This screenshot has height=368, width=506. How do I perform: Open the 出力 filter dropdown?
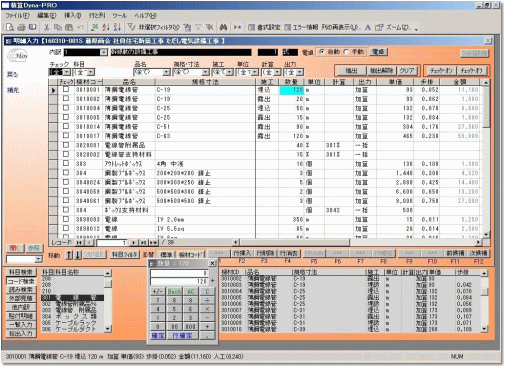tap(300, 72)
